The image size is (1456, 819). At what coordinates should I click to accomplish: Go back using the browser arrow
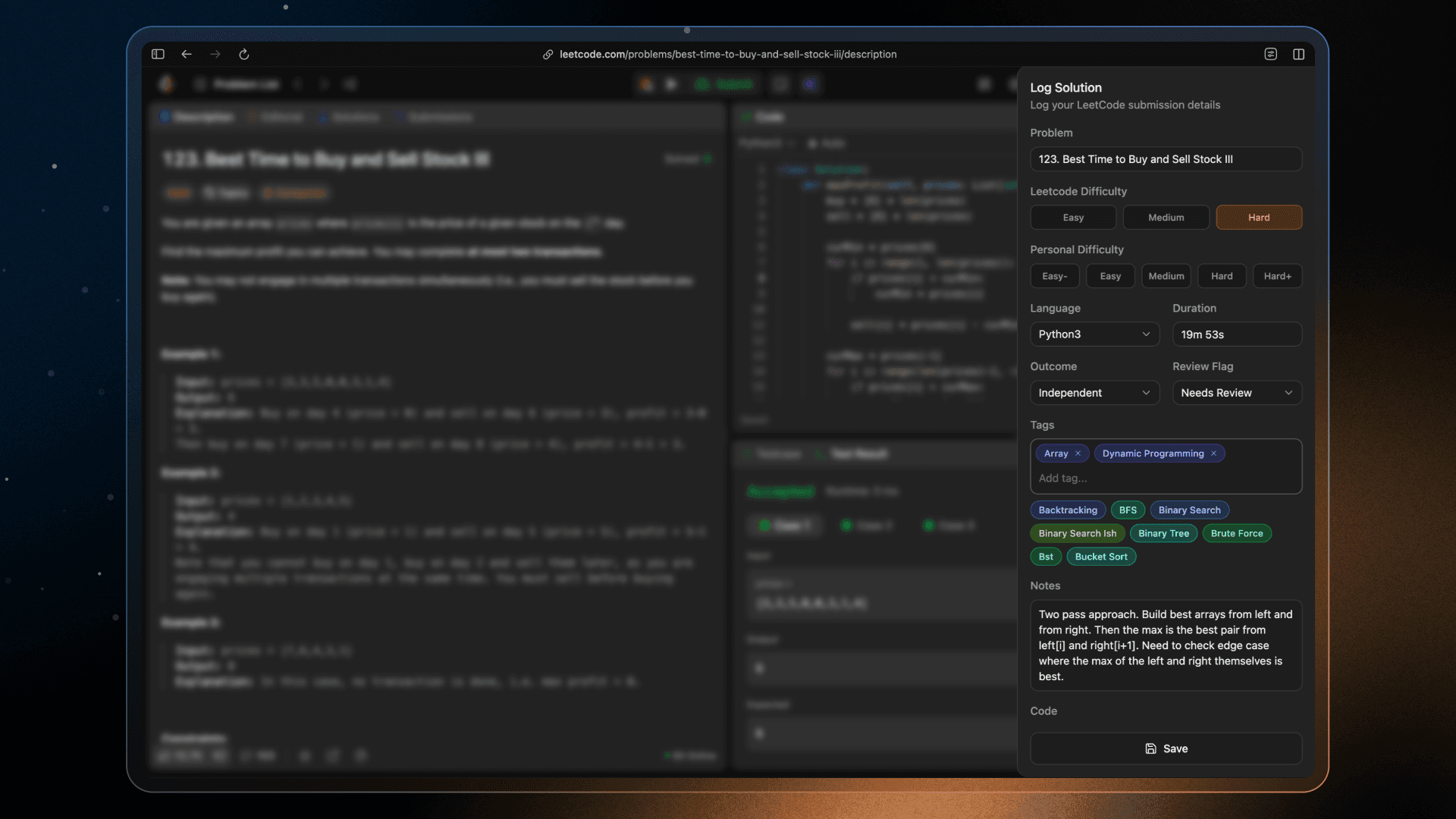(x=187, y=54)
